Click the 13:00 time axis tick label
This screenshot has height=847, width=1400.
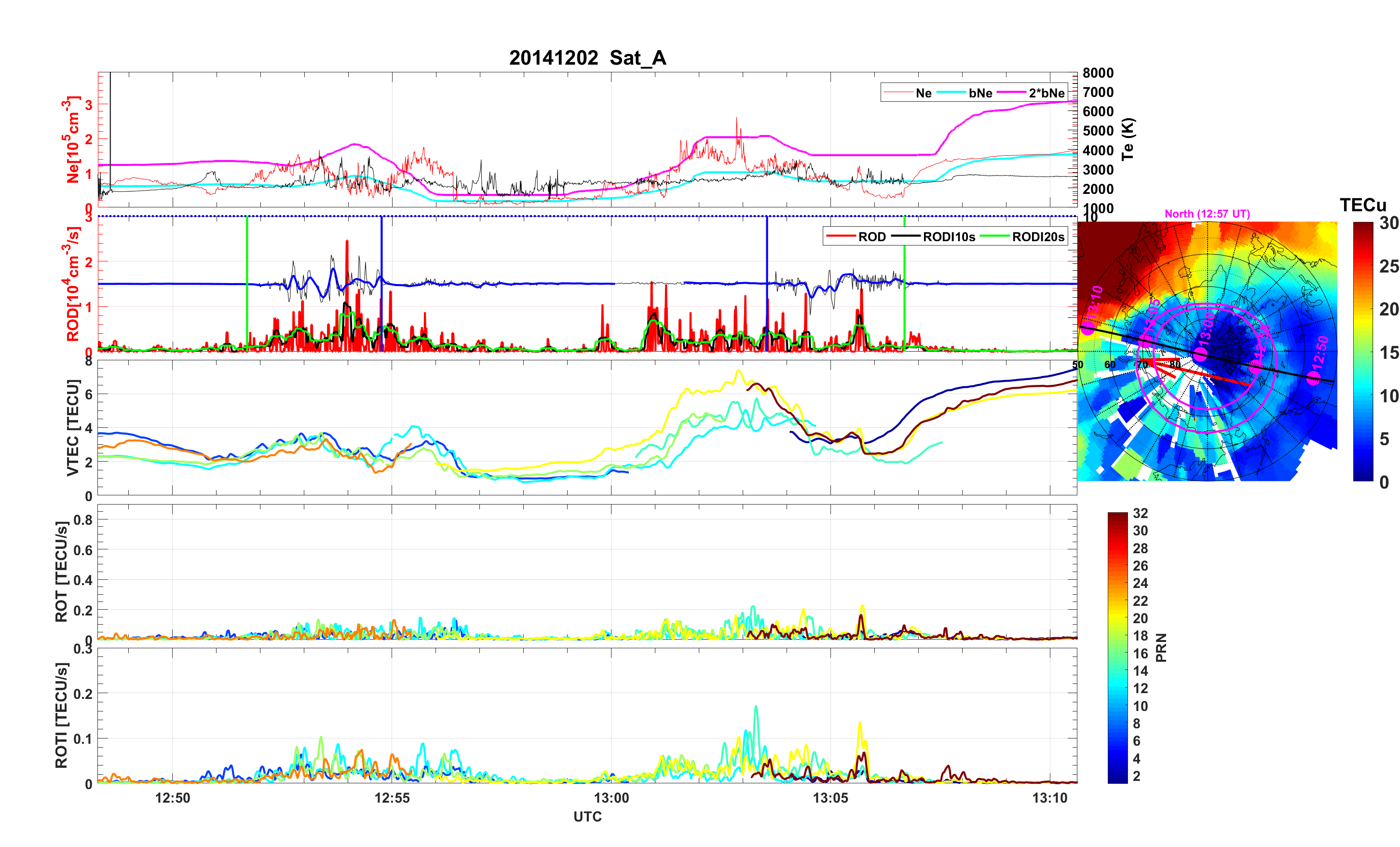coord(612,797)
